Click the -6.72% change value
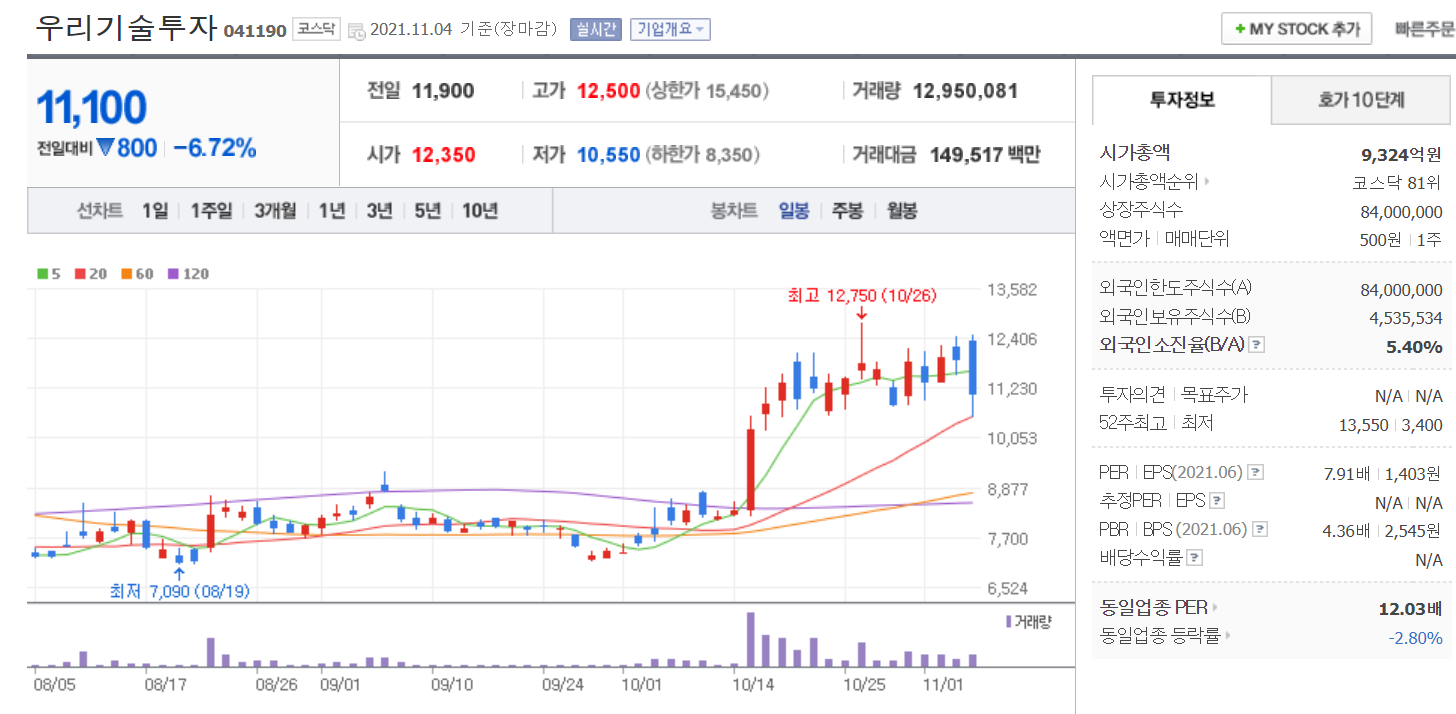The width and height of the screenshot is (1456, 714). 215,149
